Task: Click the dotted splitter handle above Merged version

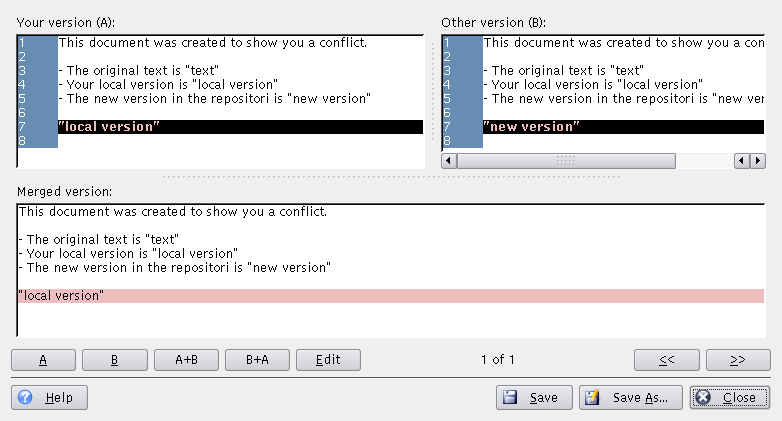Action: tap(391, 177)
